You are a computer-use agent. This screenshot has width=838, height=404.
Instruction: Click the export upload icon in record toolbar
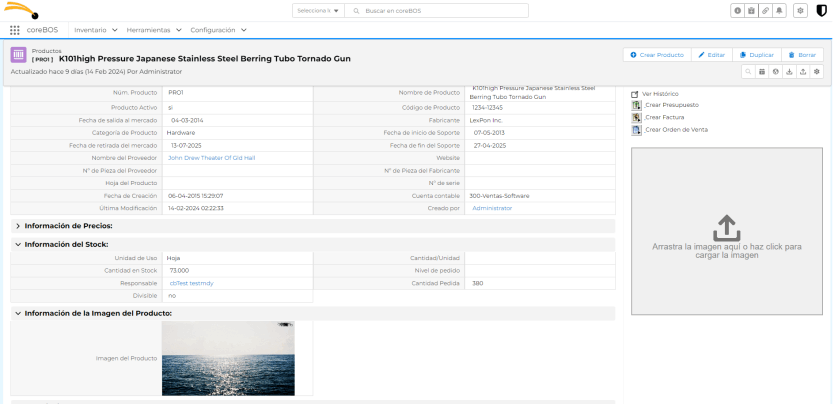(x=803, y=72)
